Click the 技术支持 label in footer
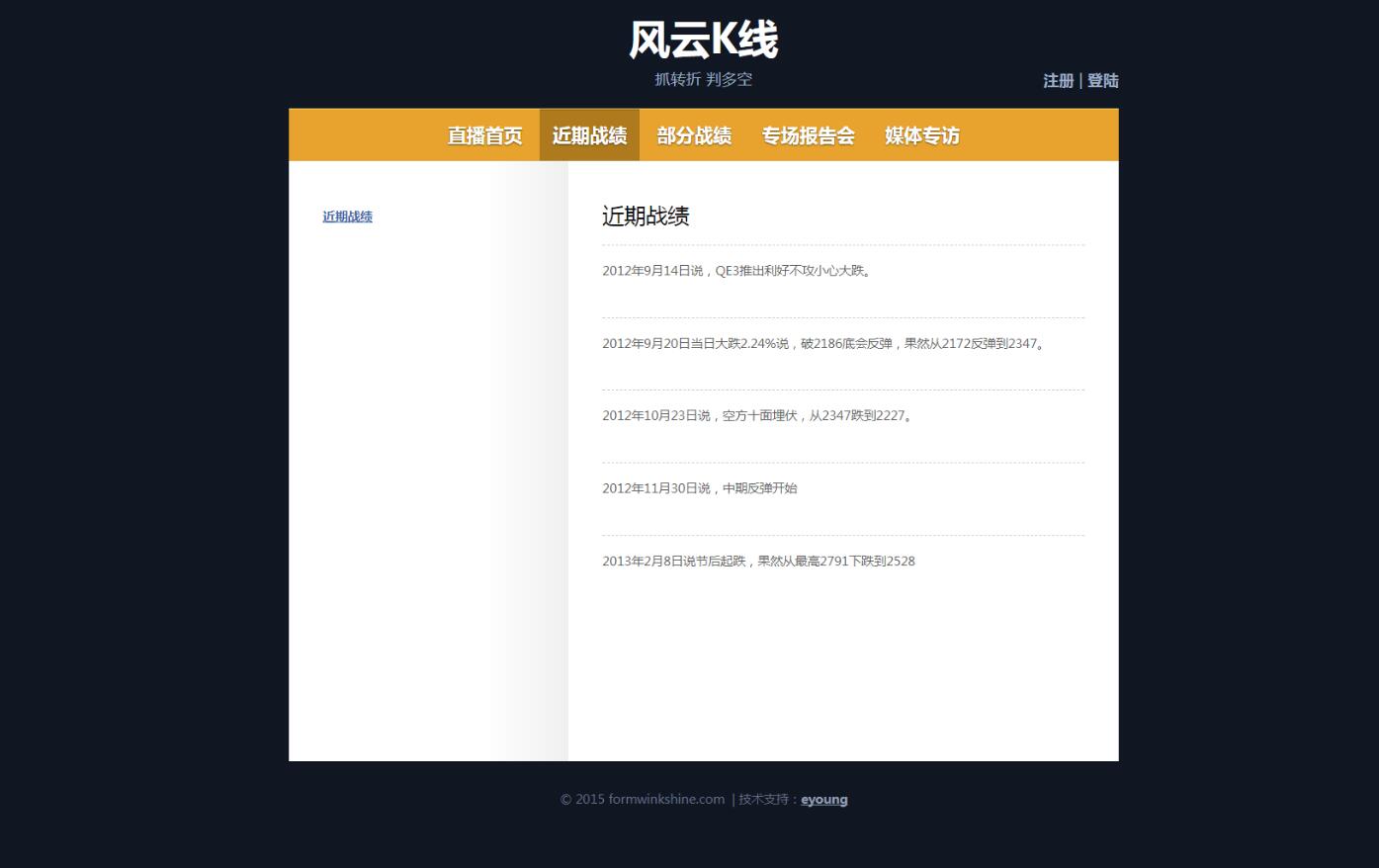Screen dimensions: 1379x868 (x=766, y=800)
